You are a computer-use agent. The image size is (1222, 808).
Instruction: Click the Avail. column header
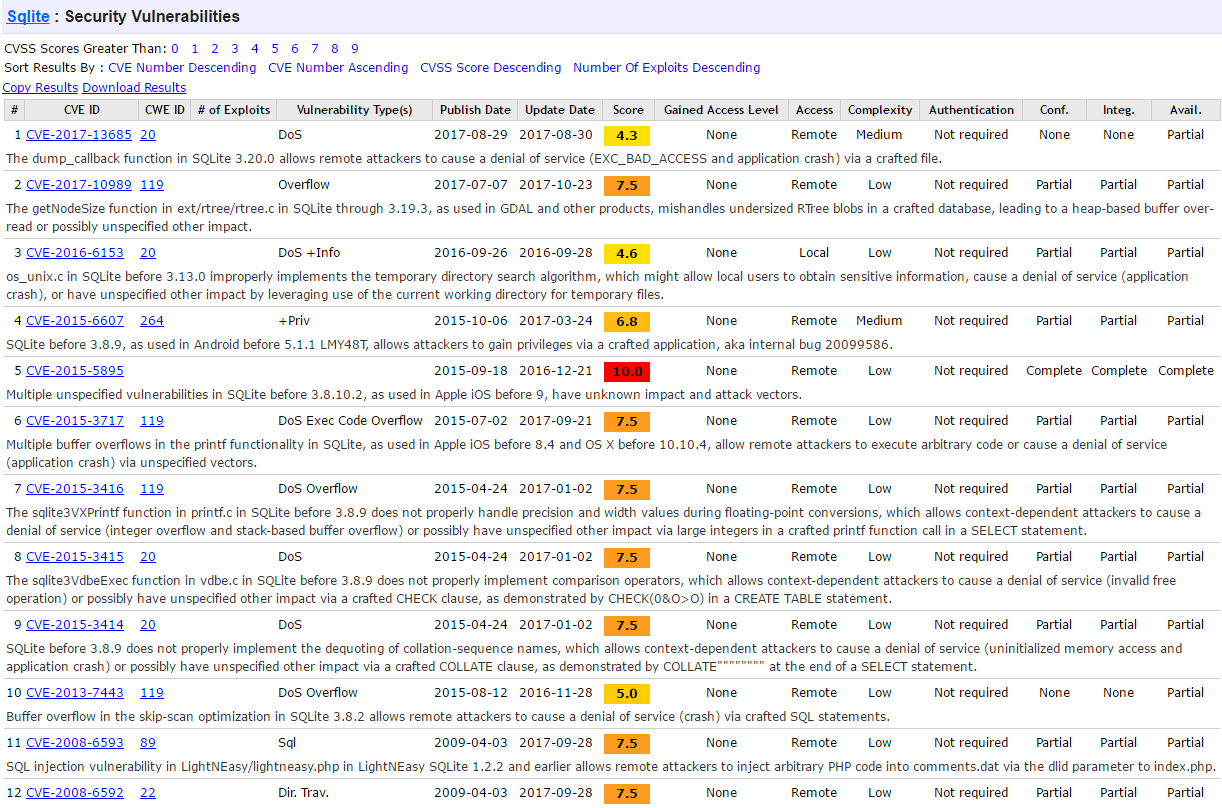tap(1186, 110)
